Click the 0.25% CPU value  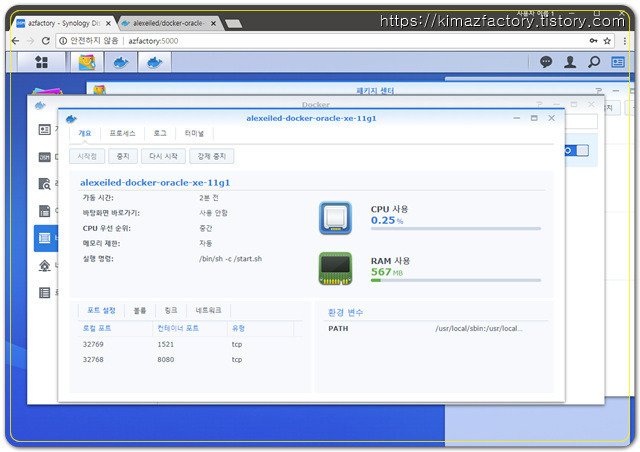[x=387, y=220]
